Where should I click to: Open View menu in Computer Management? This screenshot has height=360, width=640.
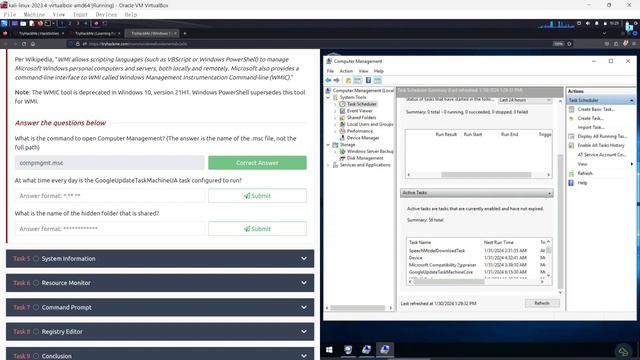click(363, 71)
